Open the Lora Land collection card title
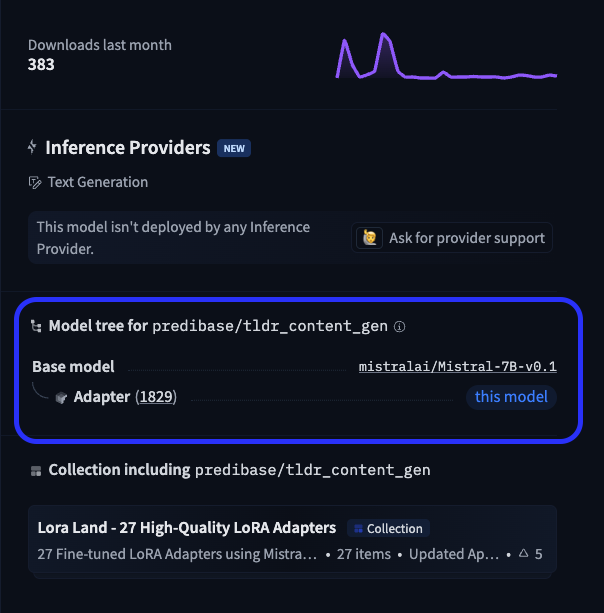604x613 pixels. [187, 527]
